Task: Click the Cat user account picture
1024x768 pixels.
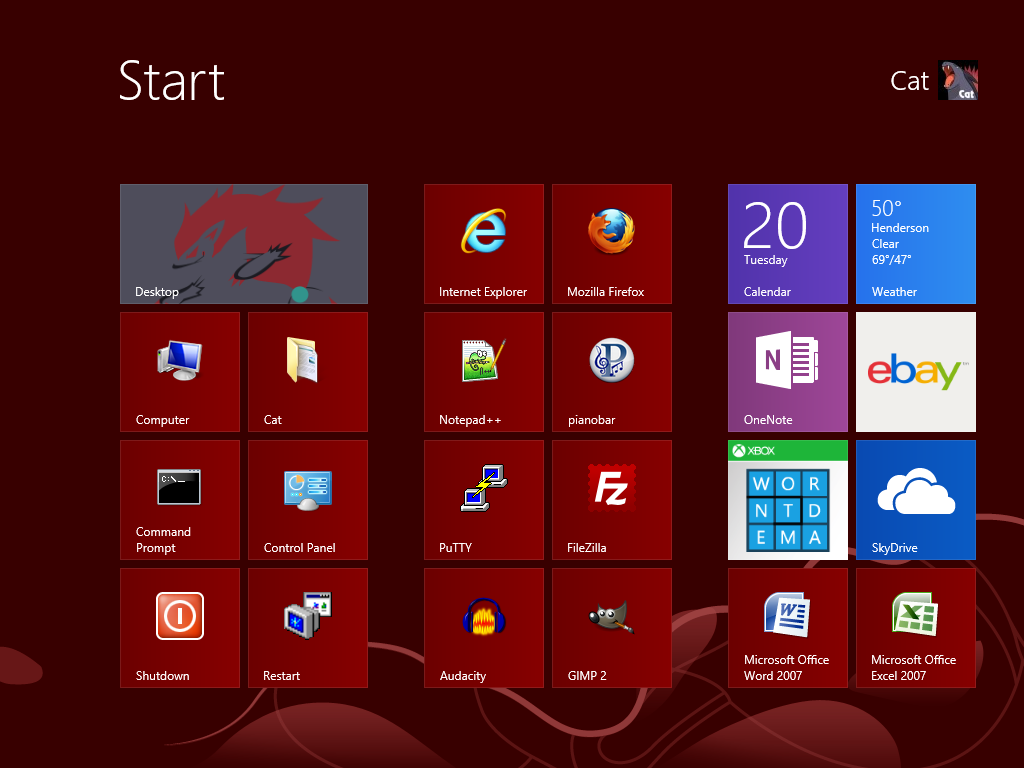Action: (x=957, y=81)
